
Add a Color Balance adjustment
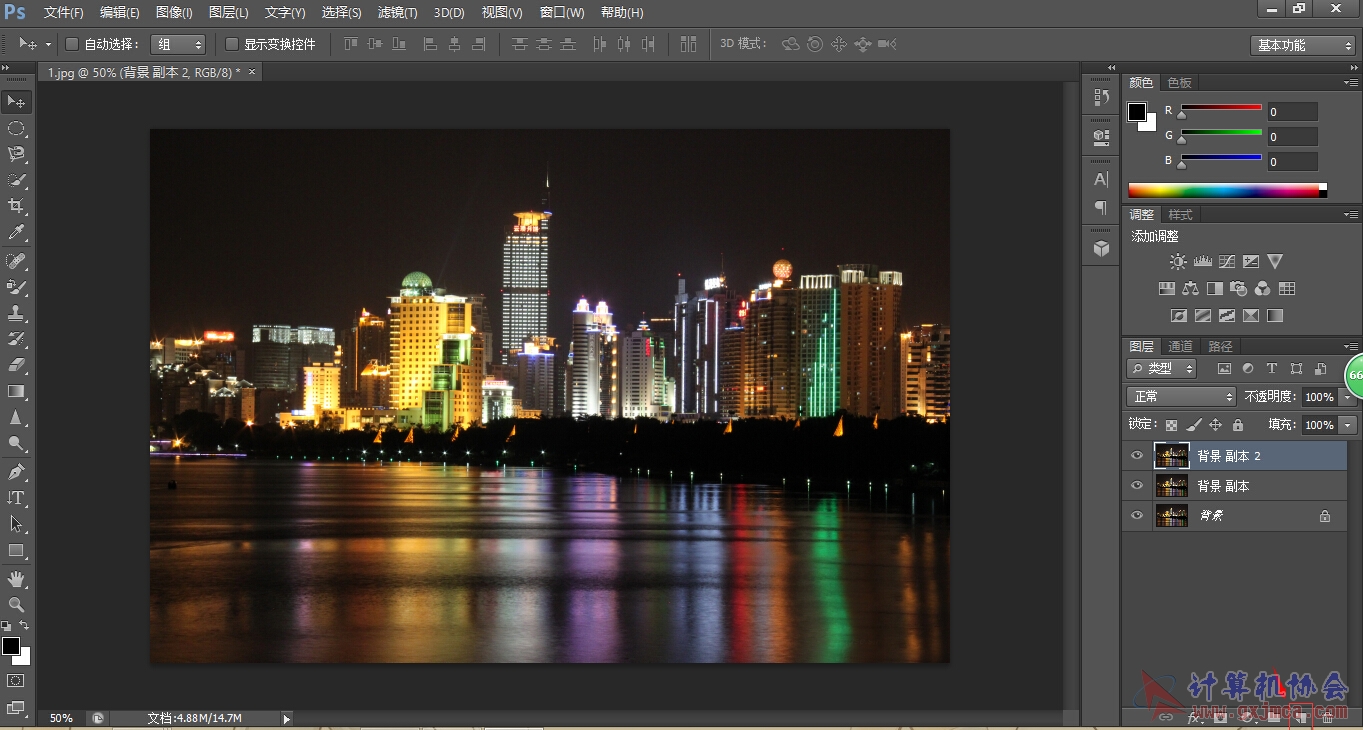point(1190,289)
